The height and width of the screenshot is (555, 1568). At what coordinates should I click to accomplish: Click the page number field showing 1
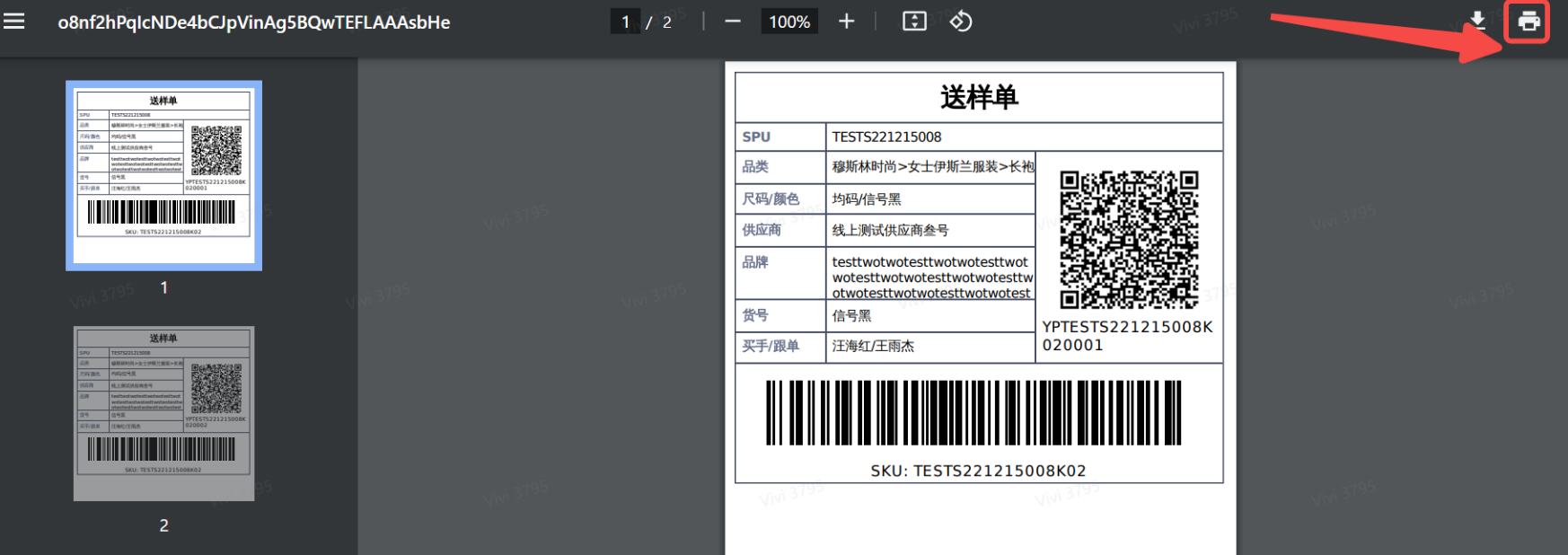[x=625, y=22]
